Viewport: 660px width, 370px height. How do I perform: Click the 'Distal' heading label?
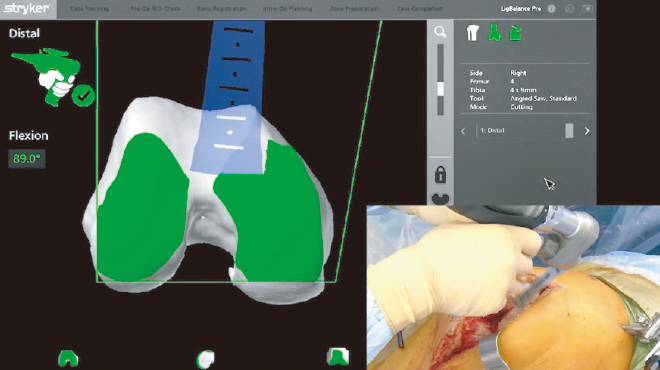pos(24,33)
